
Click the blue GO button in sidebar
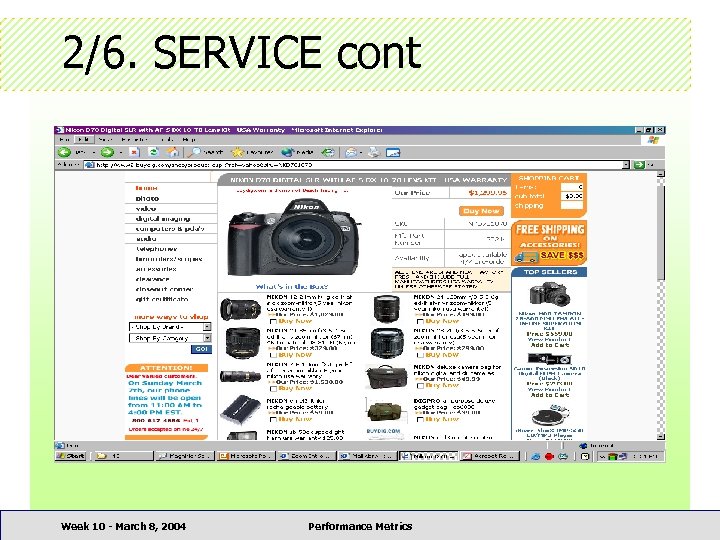tap(201, 349)
